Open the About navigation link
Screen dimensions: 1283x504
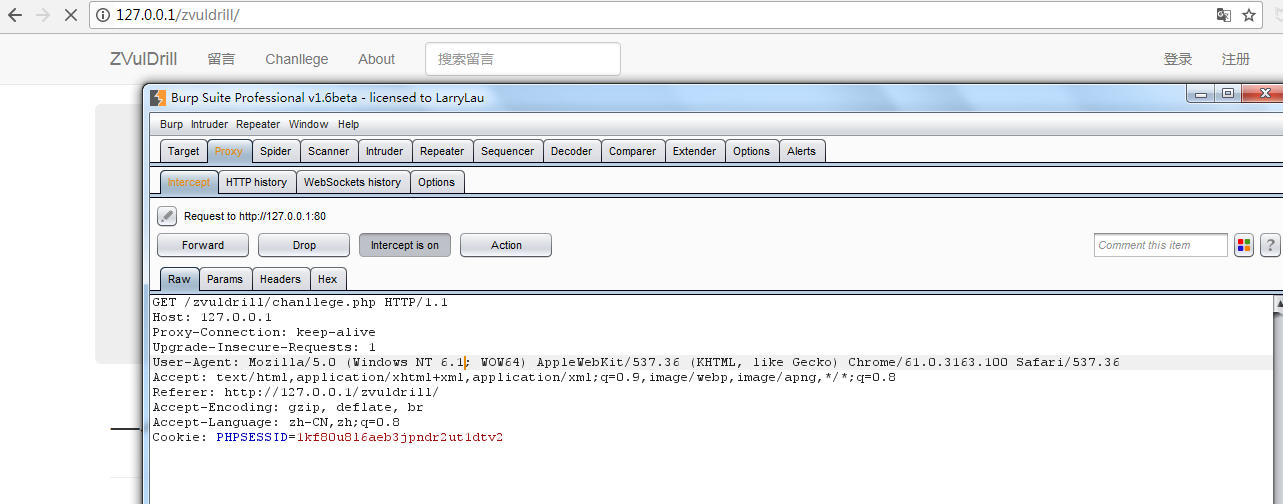(376, 59)
